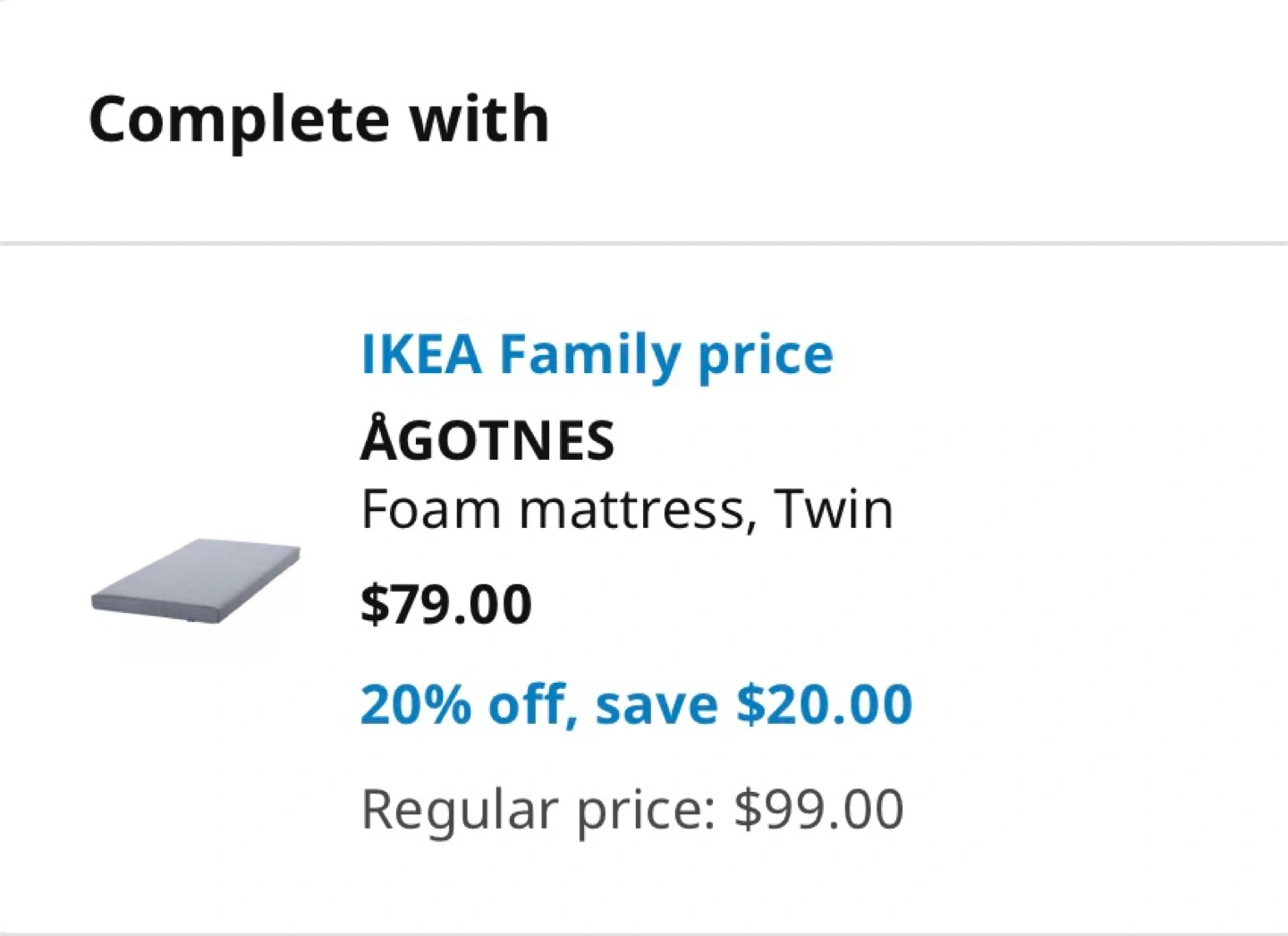Click the Regular price: $99.00 line
1288x936 pixels.
tap(631, 810)
